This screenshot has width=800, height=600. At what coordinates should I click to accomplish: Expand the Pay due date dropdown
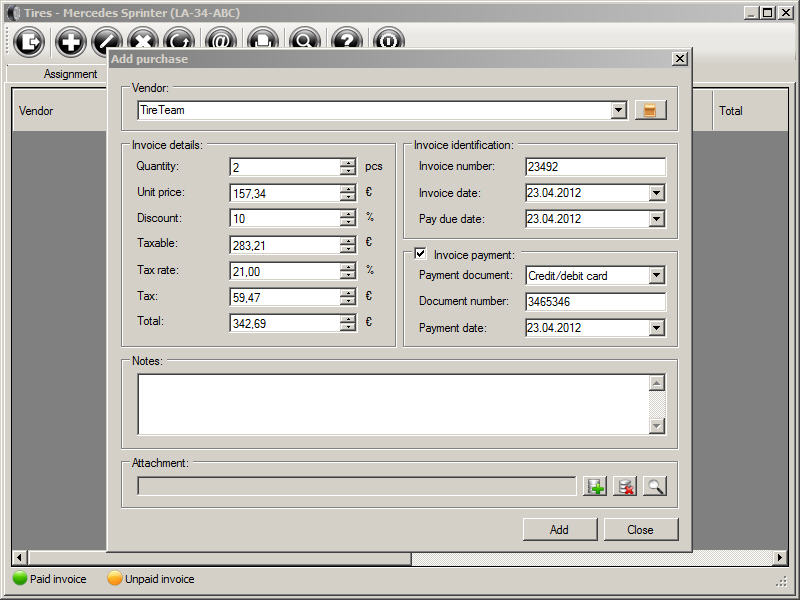click(x=656, y=219)
